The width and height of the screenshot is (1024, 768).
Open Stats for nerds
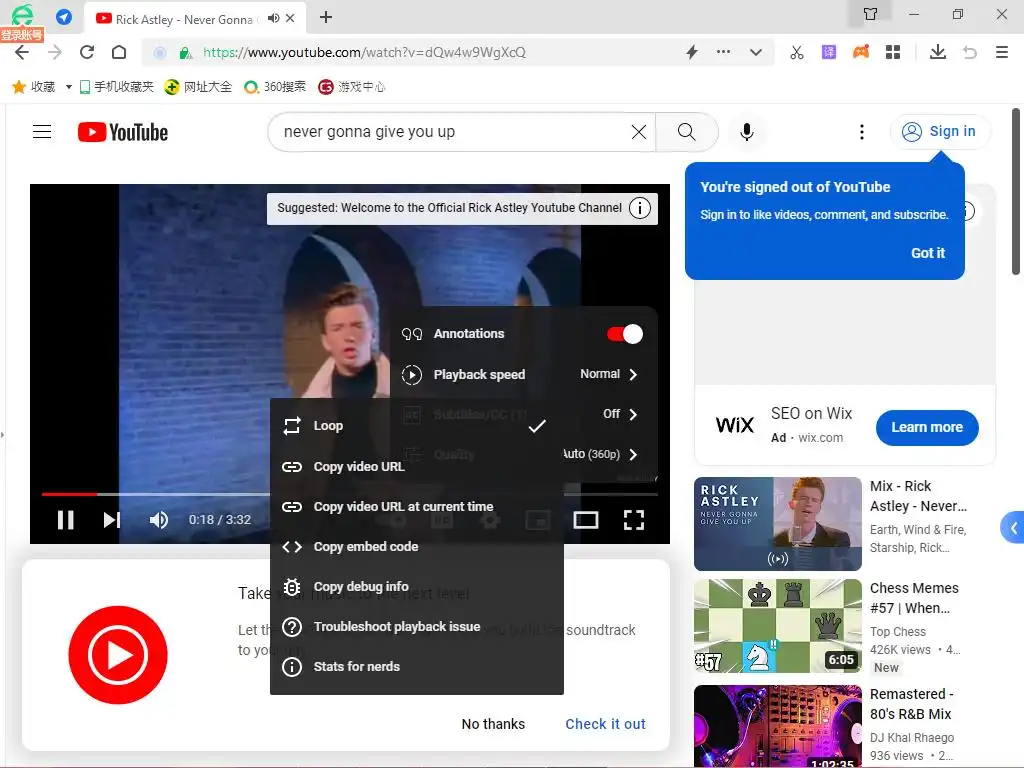coord(417,667)
